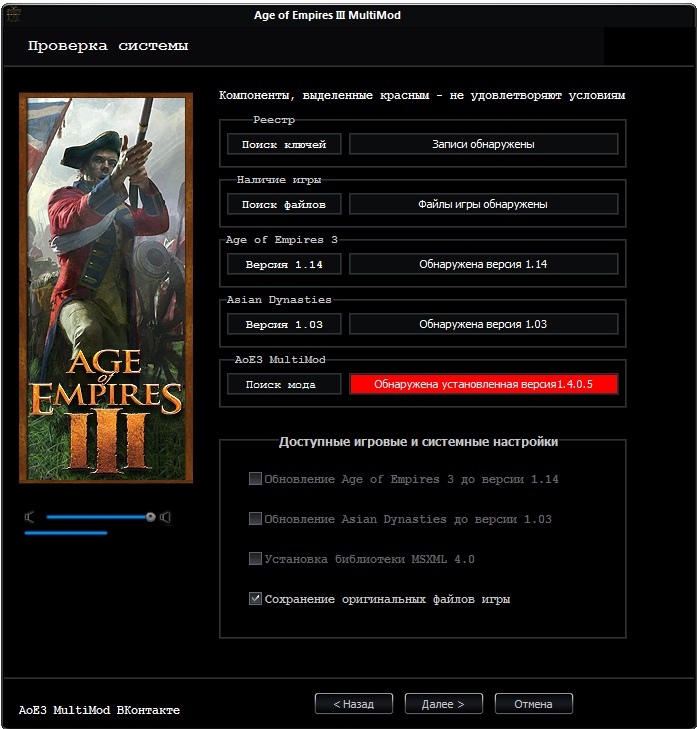Tick Обновление Age of Empires 3 checkbox

coord(255,479)
